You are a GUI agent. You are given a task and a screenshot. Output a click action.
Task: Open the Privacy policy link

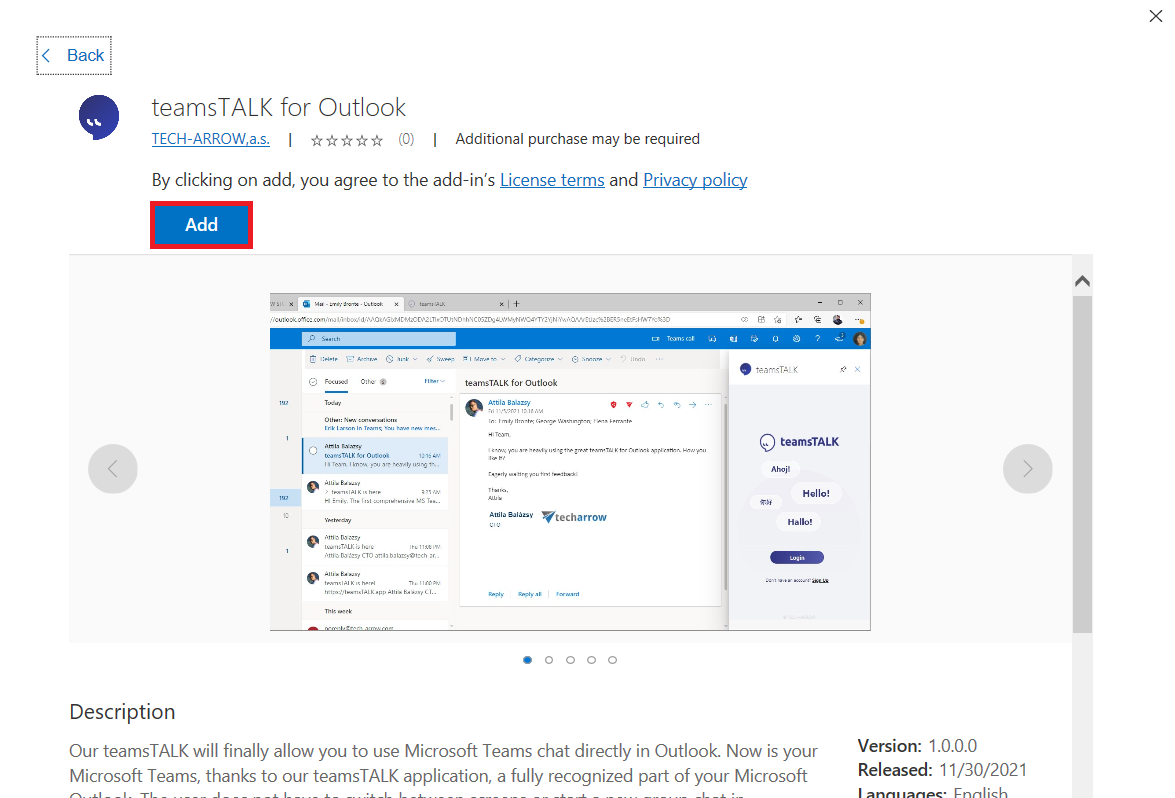(x=695, y=180)
